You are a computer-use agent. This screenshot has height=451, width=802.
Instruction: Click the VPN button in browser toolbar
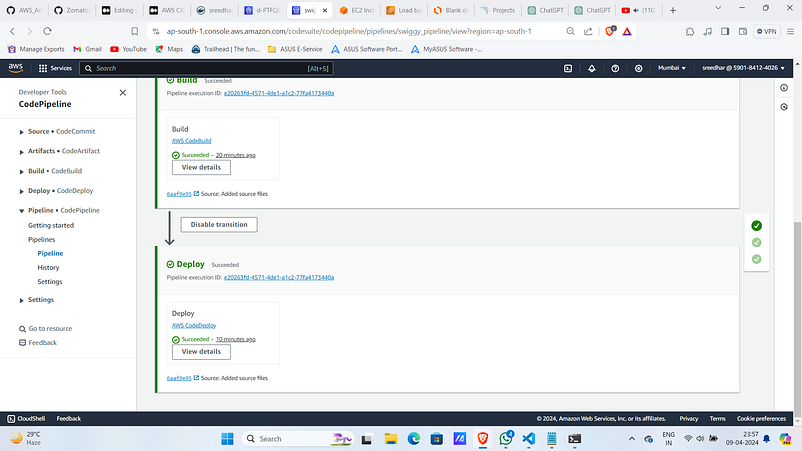(767, 31)
